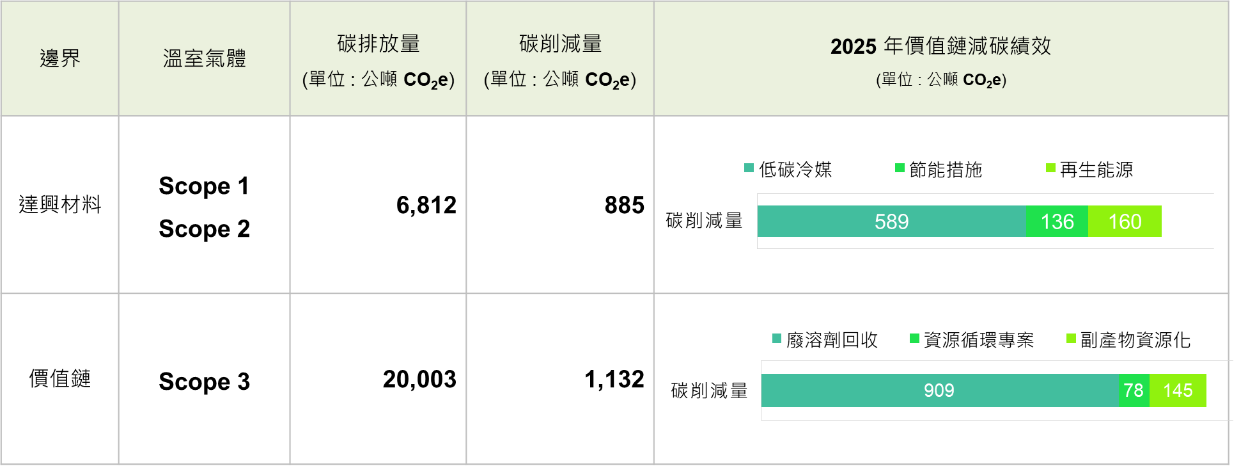Click the 低碳冷媒 legend color square

(749, 170)
